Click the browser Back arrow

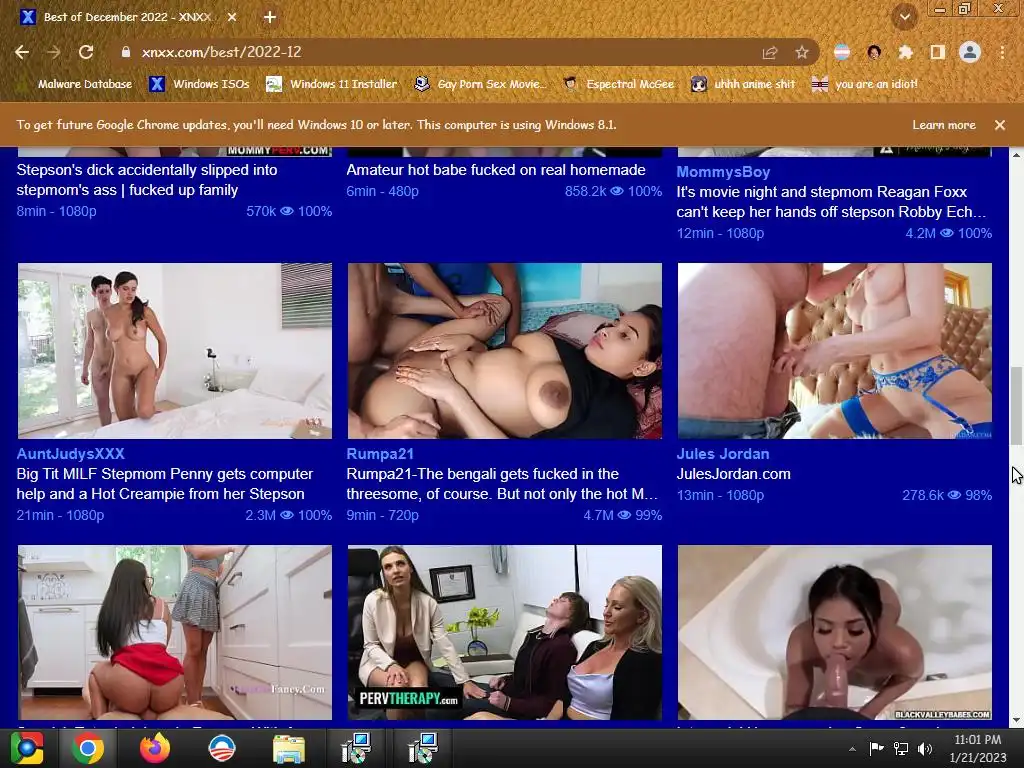click(x=22, y=52)
